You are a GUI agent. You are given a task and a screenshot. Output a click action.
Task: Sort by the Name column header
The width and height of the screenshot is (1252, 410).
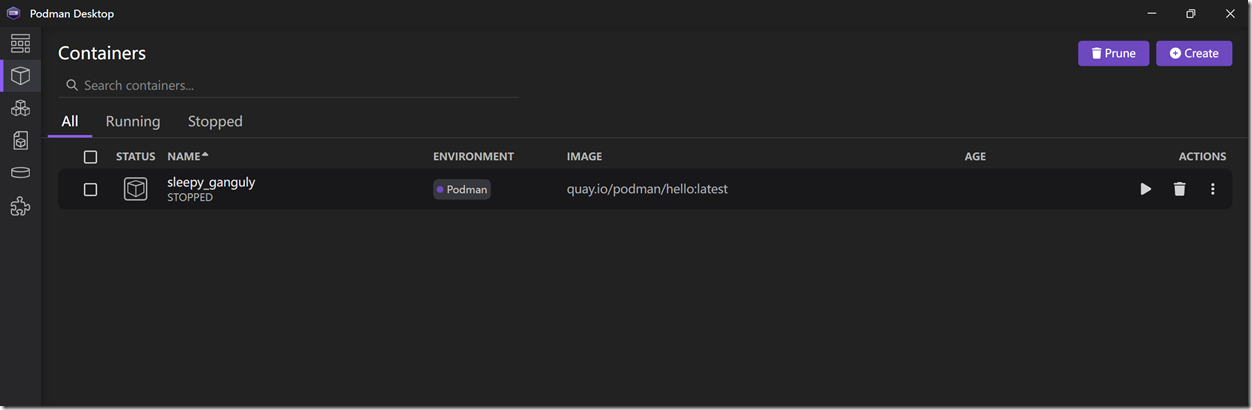(188, 157)
